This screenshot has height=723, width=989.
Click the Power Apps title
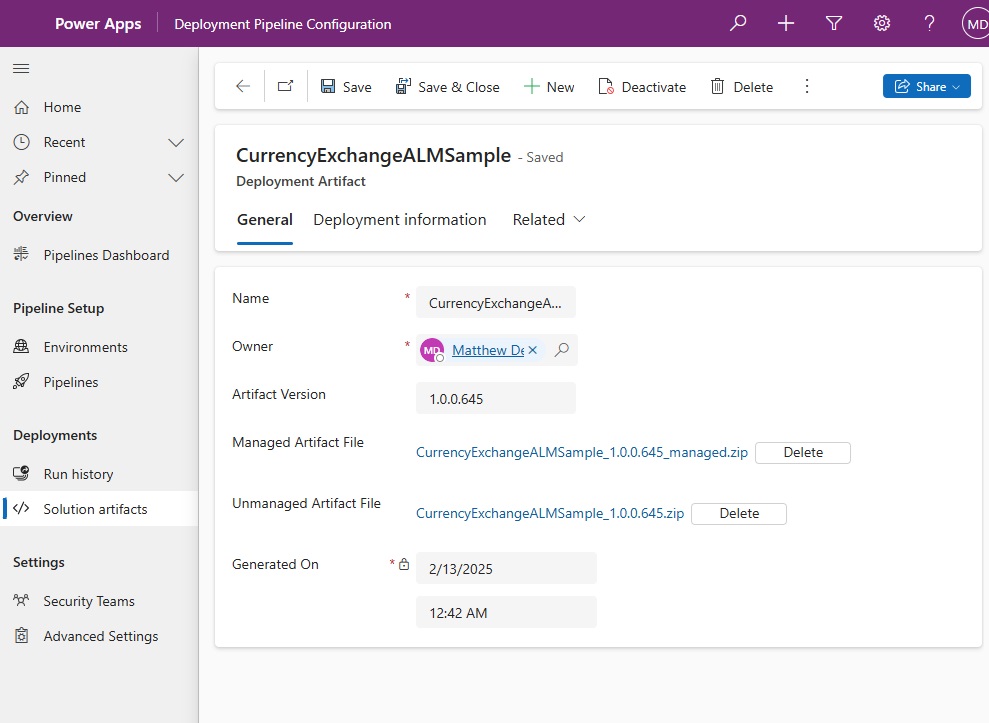[98, 24]
